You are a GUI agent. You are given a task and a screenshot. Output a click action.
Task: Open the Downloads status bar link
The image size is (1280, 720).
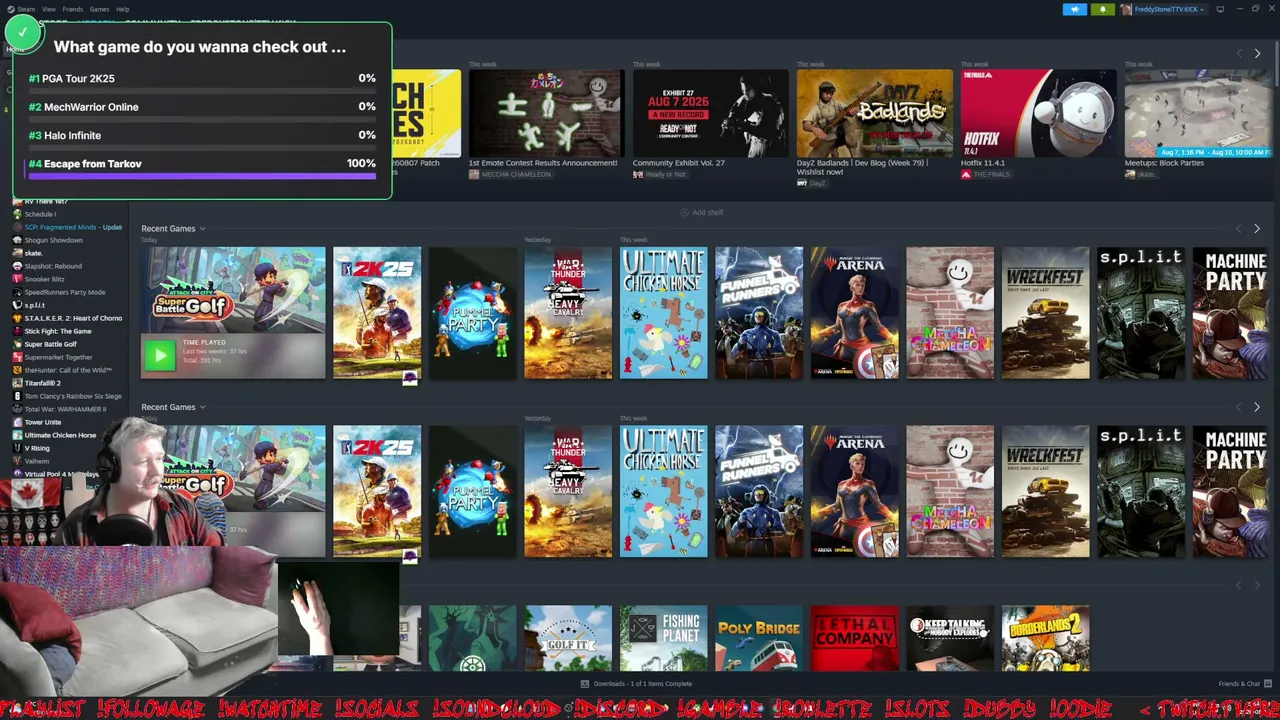pos(636,684)
